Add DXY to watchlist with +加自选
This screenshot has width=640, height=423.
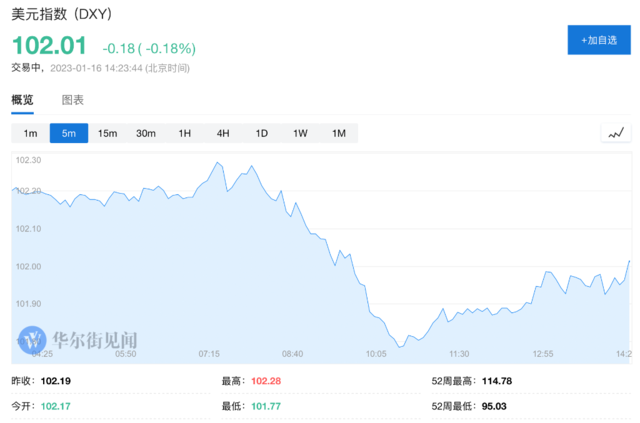coord(599,40)
